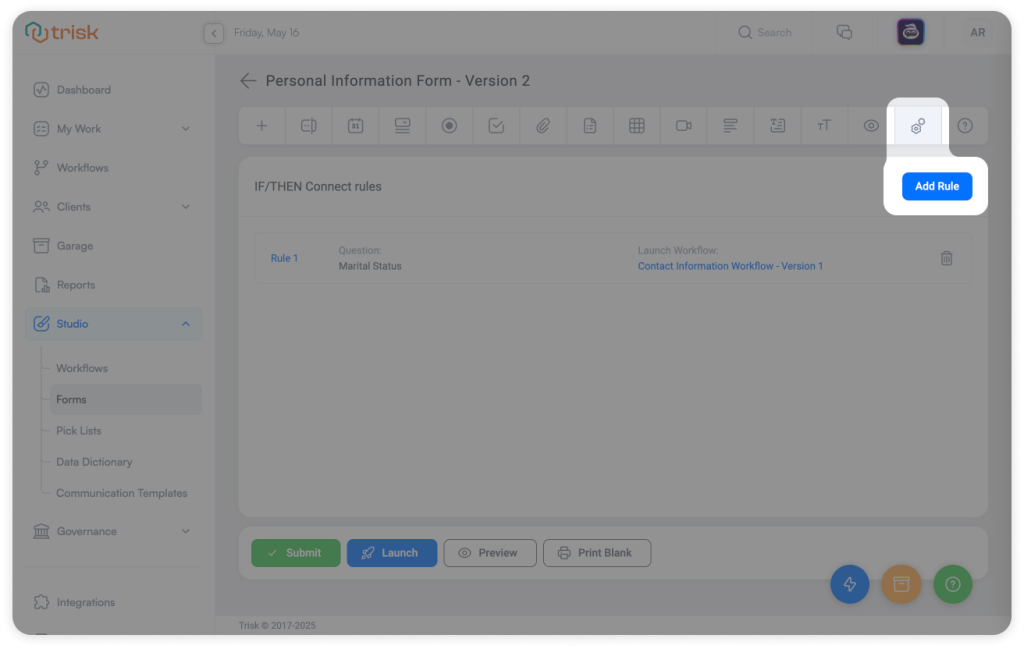Collapse the sidebar with the chevron button

(214, 33)
